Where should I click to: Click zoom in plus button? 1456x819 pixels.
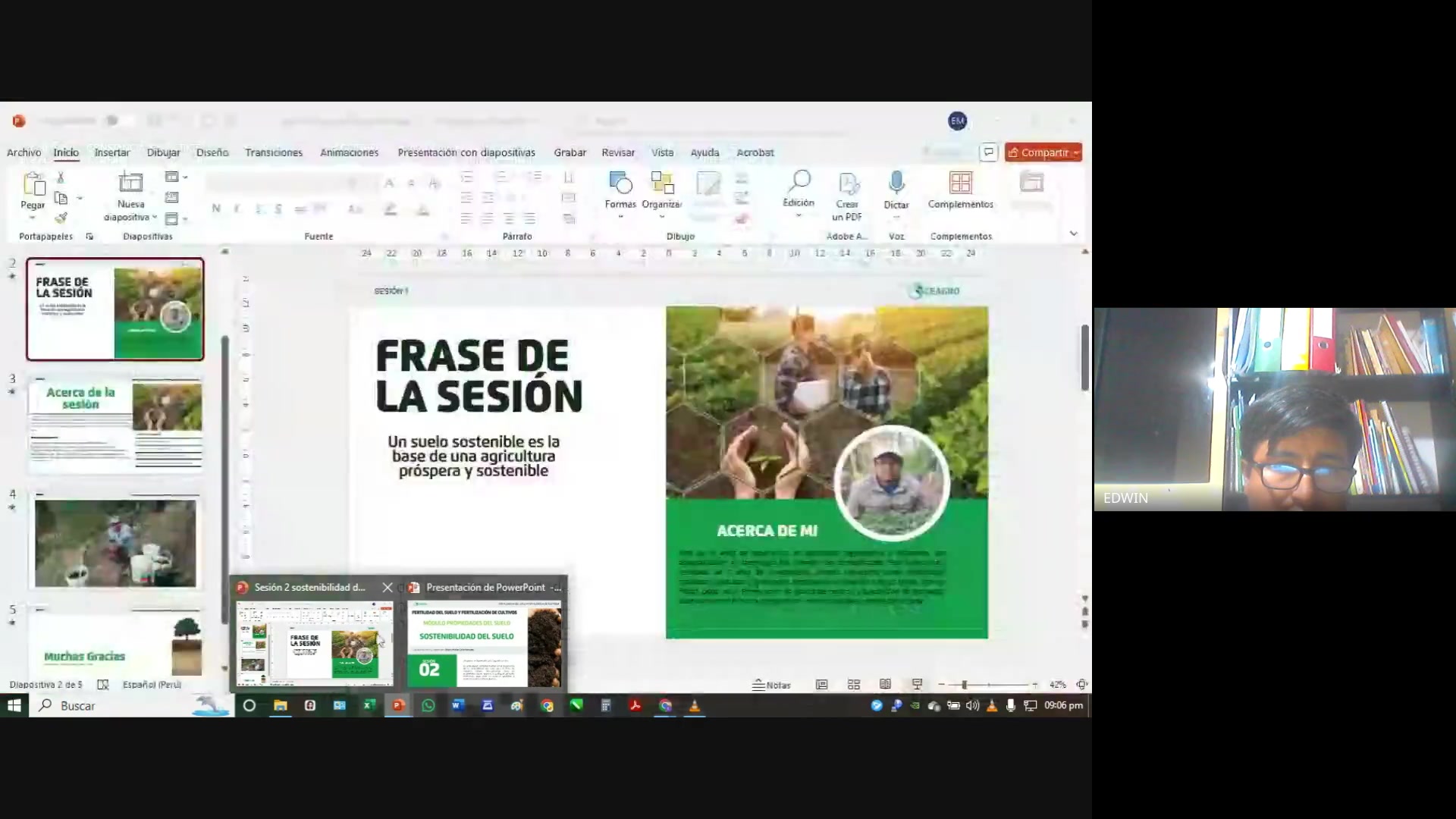(x=1035, y=685)
